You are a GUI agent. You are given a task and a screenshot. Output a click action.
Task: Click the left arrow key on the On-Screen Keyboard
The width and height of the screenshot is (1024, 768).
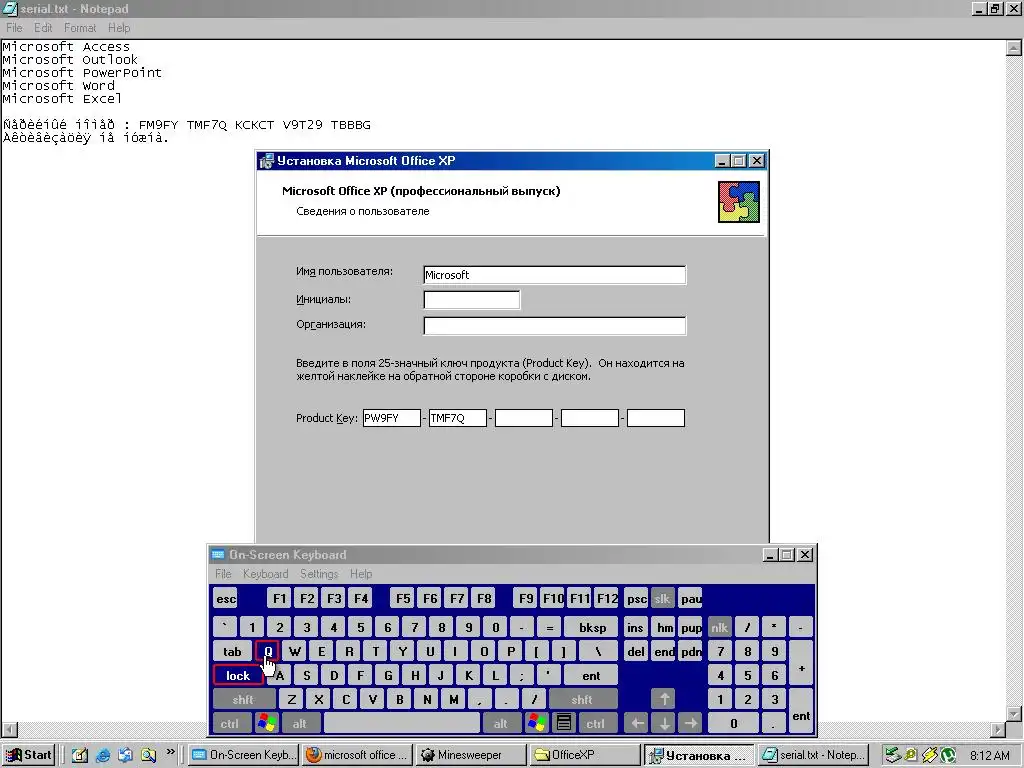coord(637,724)
